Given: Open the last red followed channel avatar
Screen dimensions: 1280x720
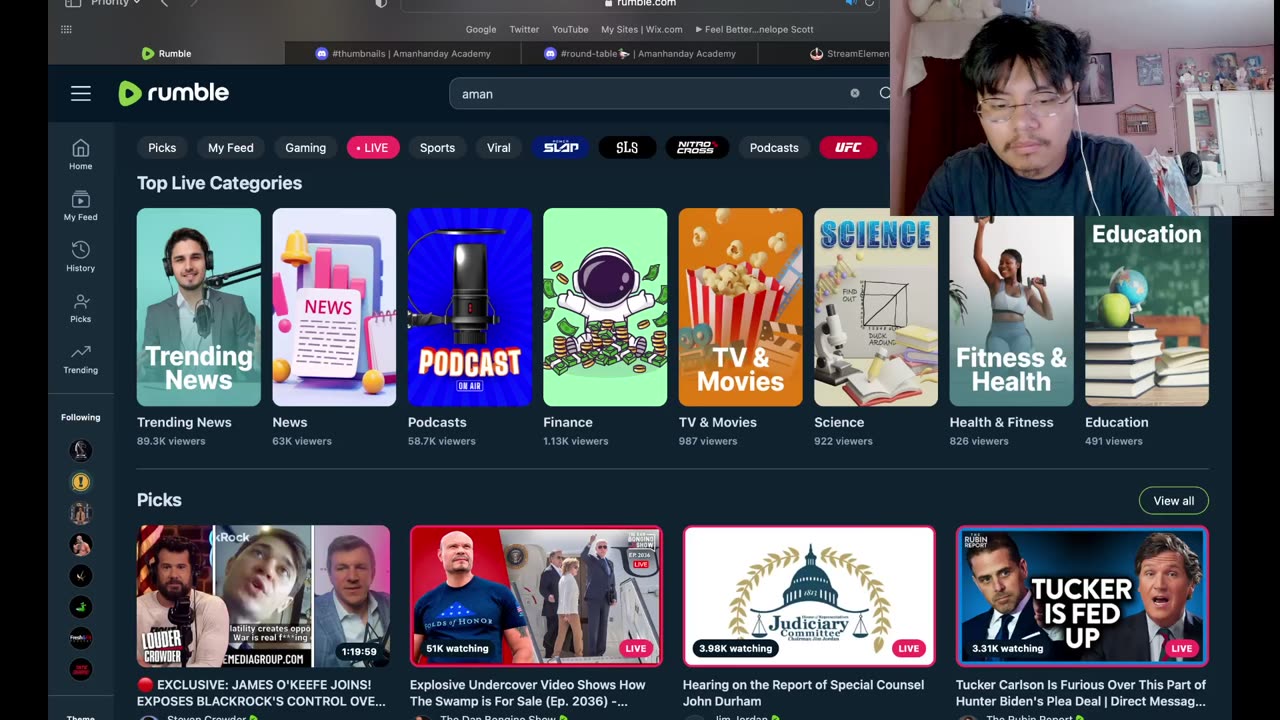Looking at the screenshot, I should 81,668.
